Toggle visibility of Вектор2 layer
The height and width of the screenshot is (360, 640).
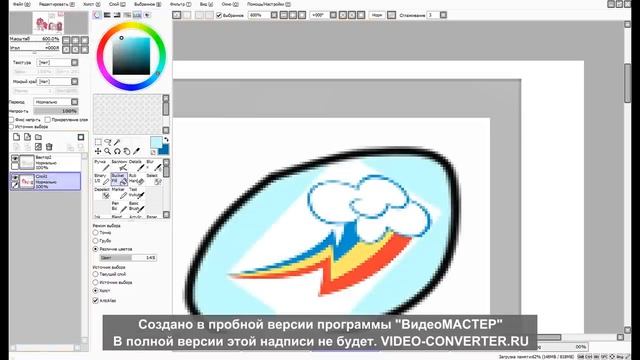[15, 158]
